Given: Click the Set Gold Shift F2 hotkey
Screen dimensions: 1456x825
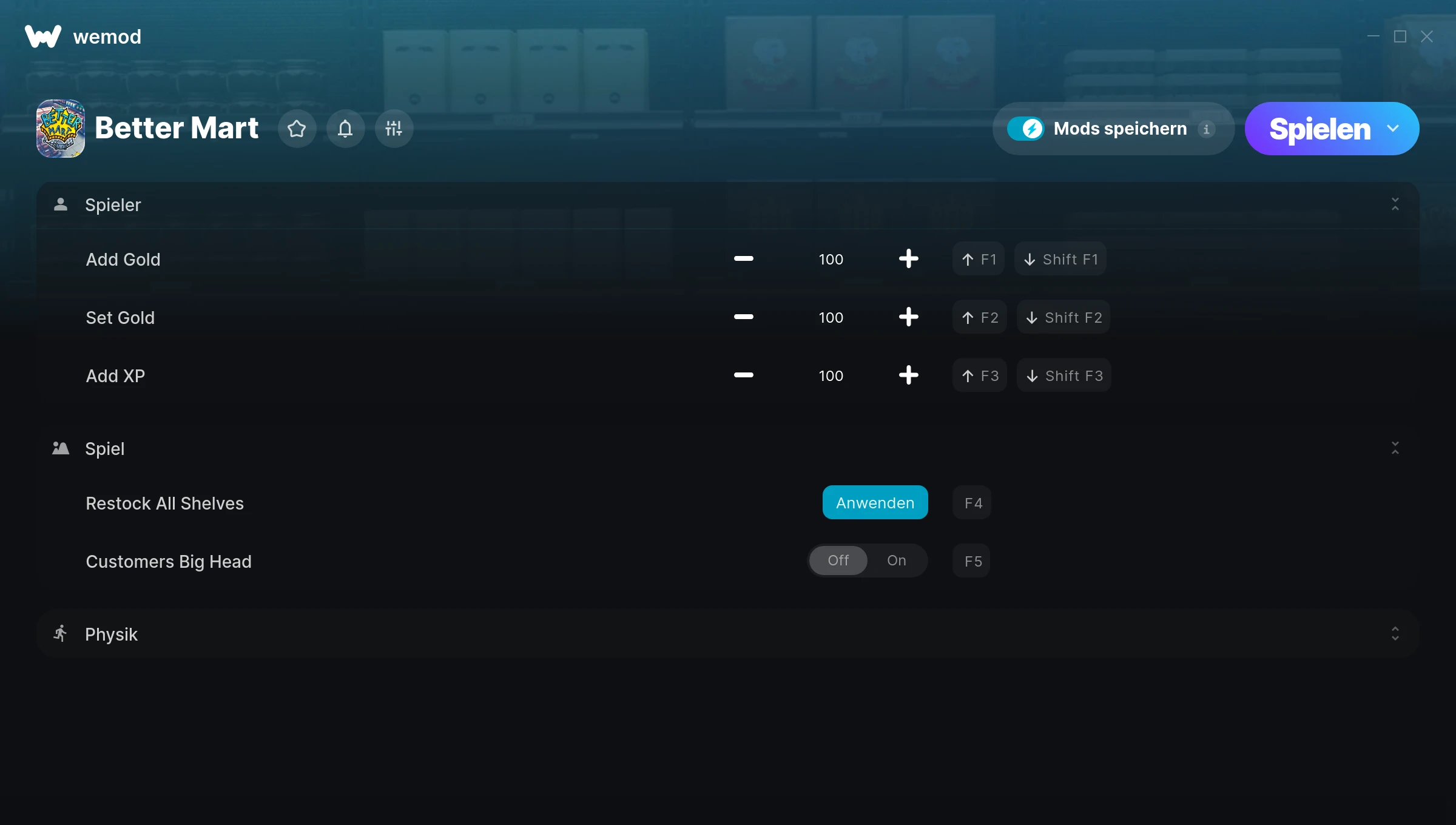Looking at the screenshot, I should point(1063,317).
